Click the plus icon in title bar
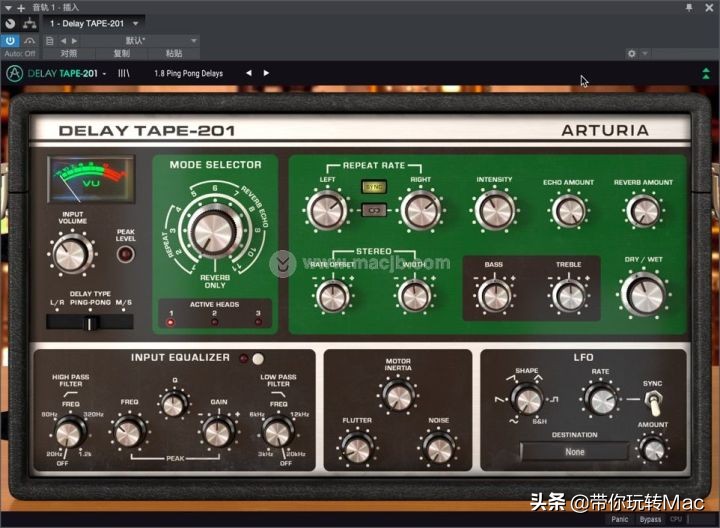This screenshot has width=720, height=528. pos(21,8)
